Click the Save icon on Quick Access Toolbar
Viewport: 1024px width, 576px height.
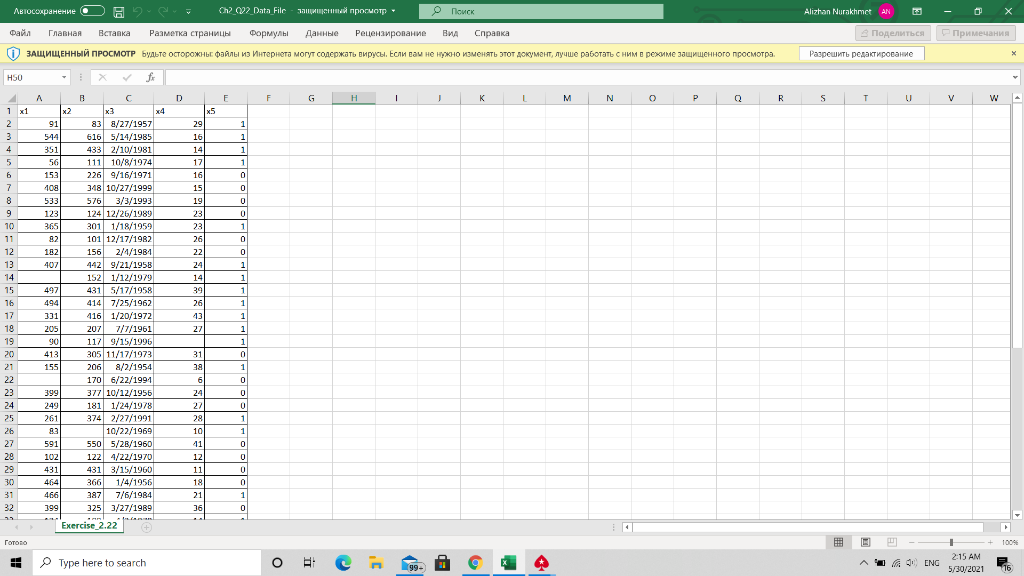point(119,10)
